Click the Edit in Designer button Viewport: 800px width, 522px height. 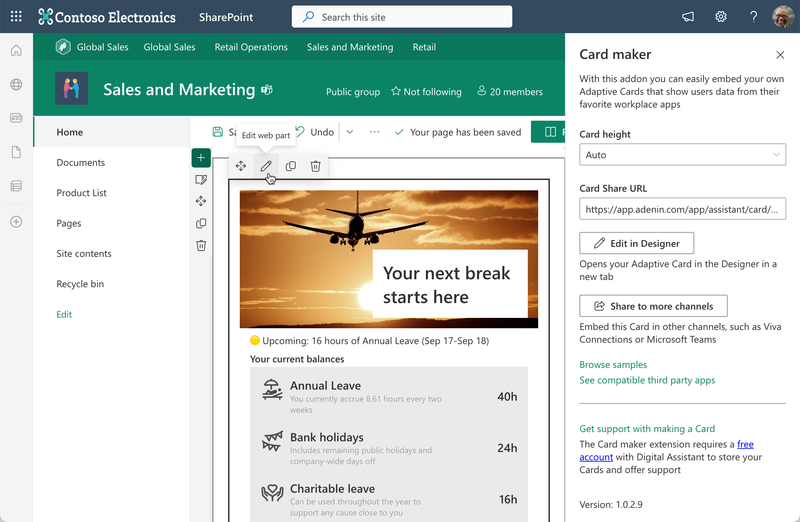(x=636, y=243)
